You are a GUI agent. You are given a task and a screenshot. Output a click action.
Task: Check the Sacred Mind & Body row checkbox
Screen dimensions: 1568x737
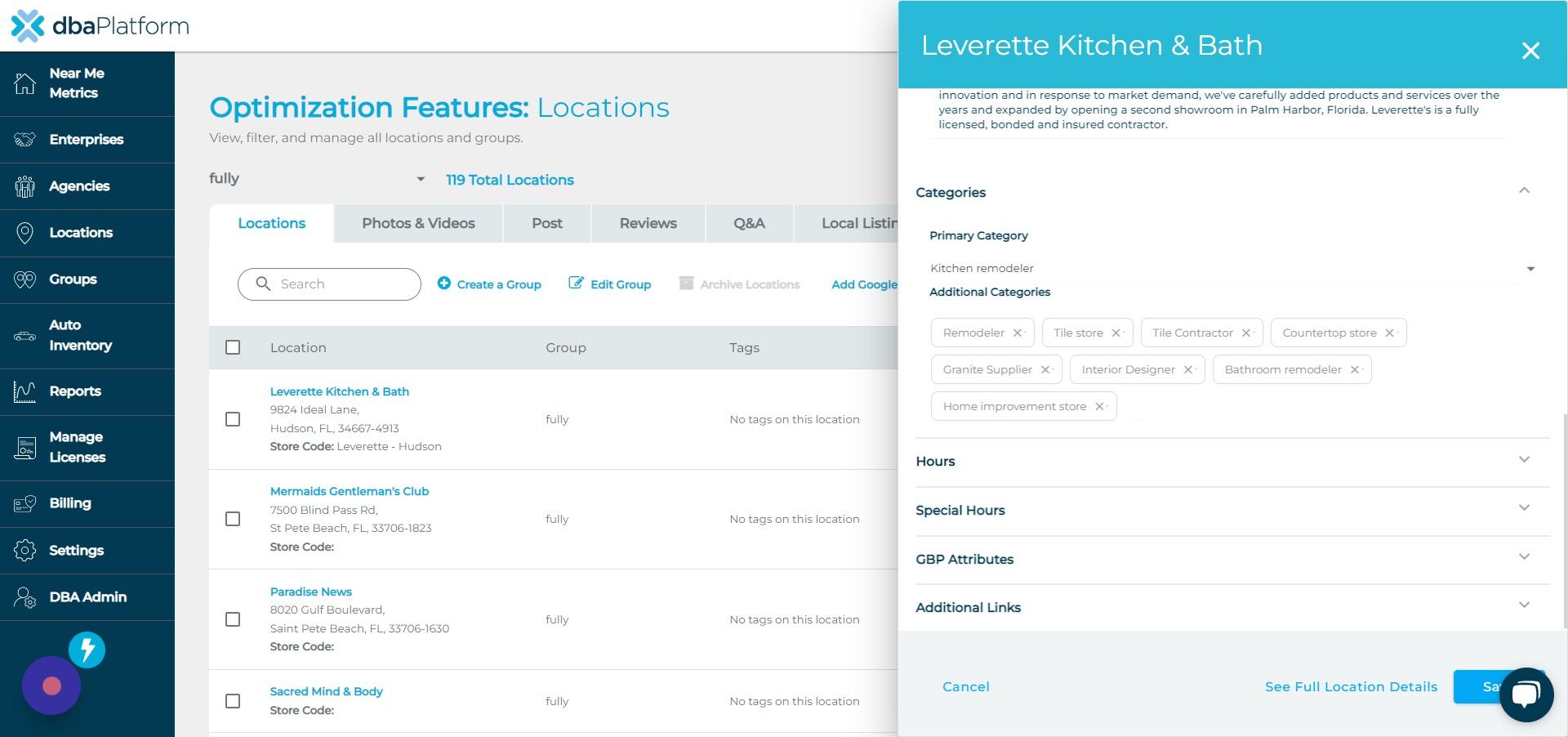[233, 701]
